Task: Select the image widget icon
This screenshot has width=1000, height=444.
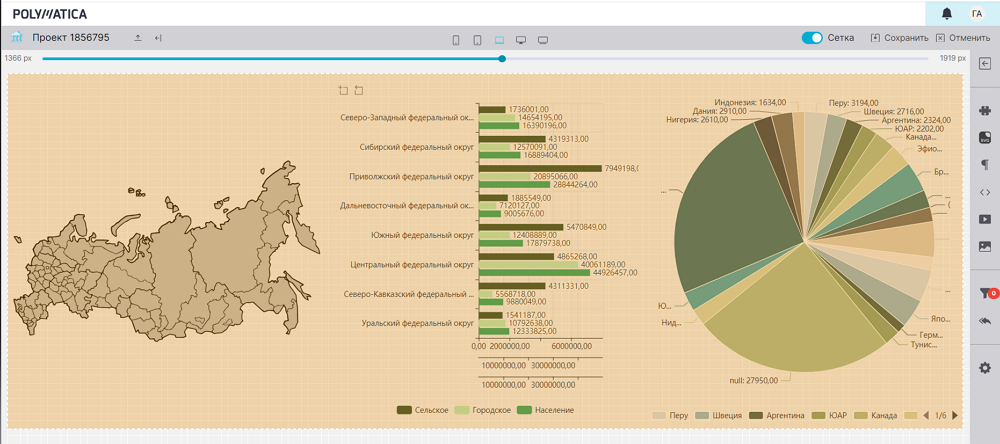Action: pyautogui.click(x=984, y=246)
